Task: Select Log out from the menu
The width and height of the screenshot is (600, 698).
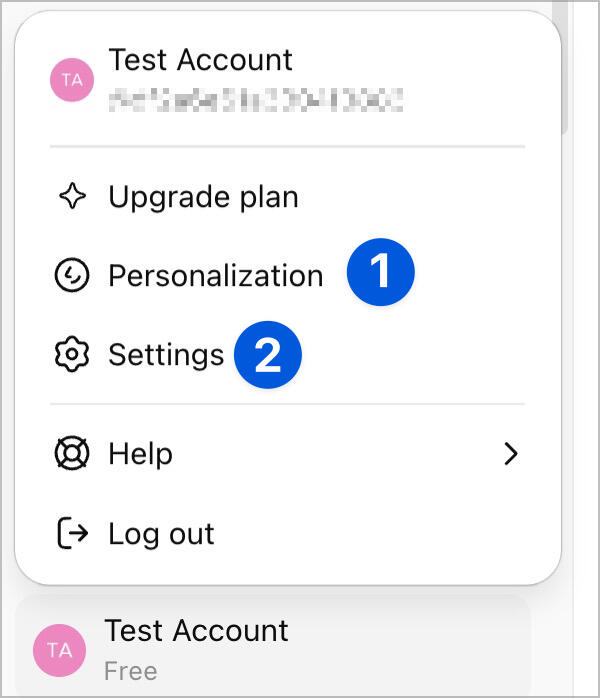Action: click(161, 534)
